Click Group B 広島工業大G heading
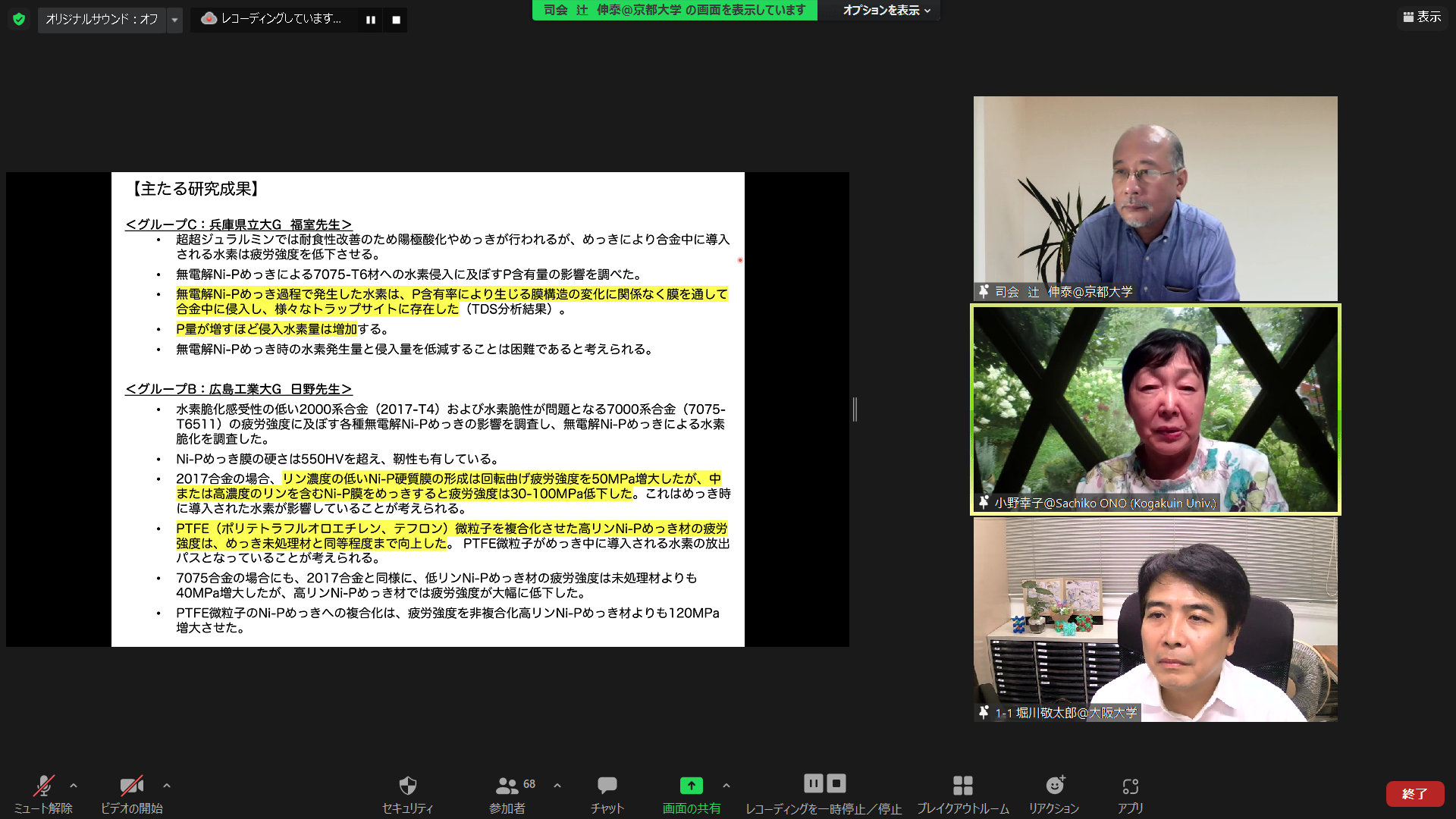1456x819 pixels. click(239, 389)
